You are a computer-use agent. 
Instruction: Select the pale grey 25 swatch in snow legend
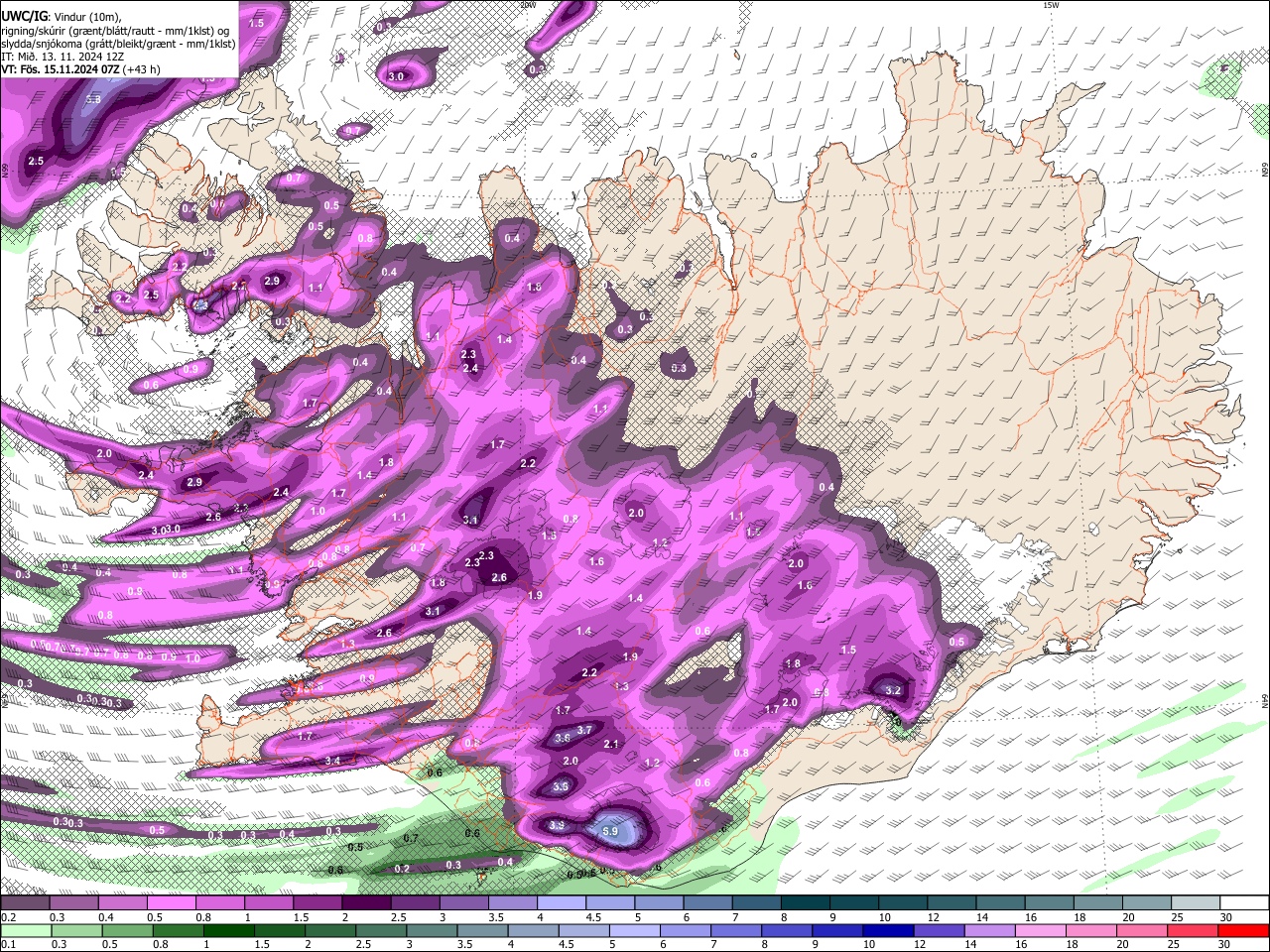[x=1195, y=902]
